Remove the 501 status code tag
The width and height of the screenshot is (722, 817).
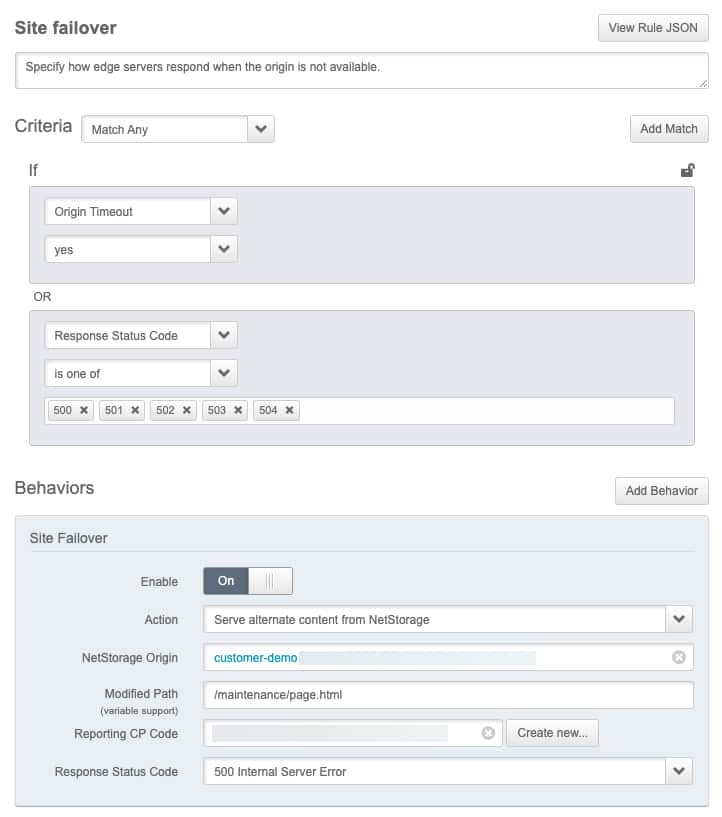[135, 410]
